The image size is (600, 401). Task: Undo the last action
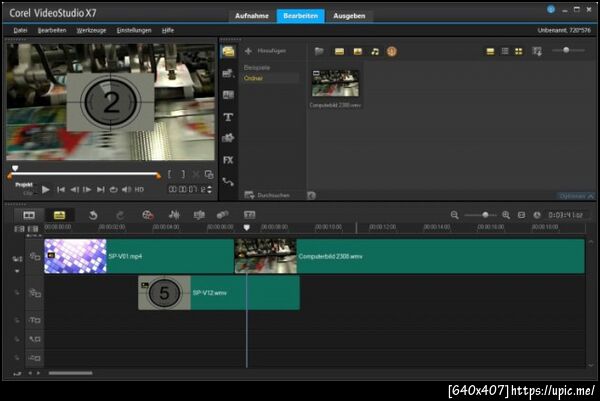pos(93,215)
